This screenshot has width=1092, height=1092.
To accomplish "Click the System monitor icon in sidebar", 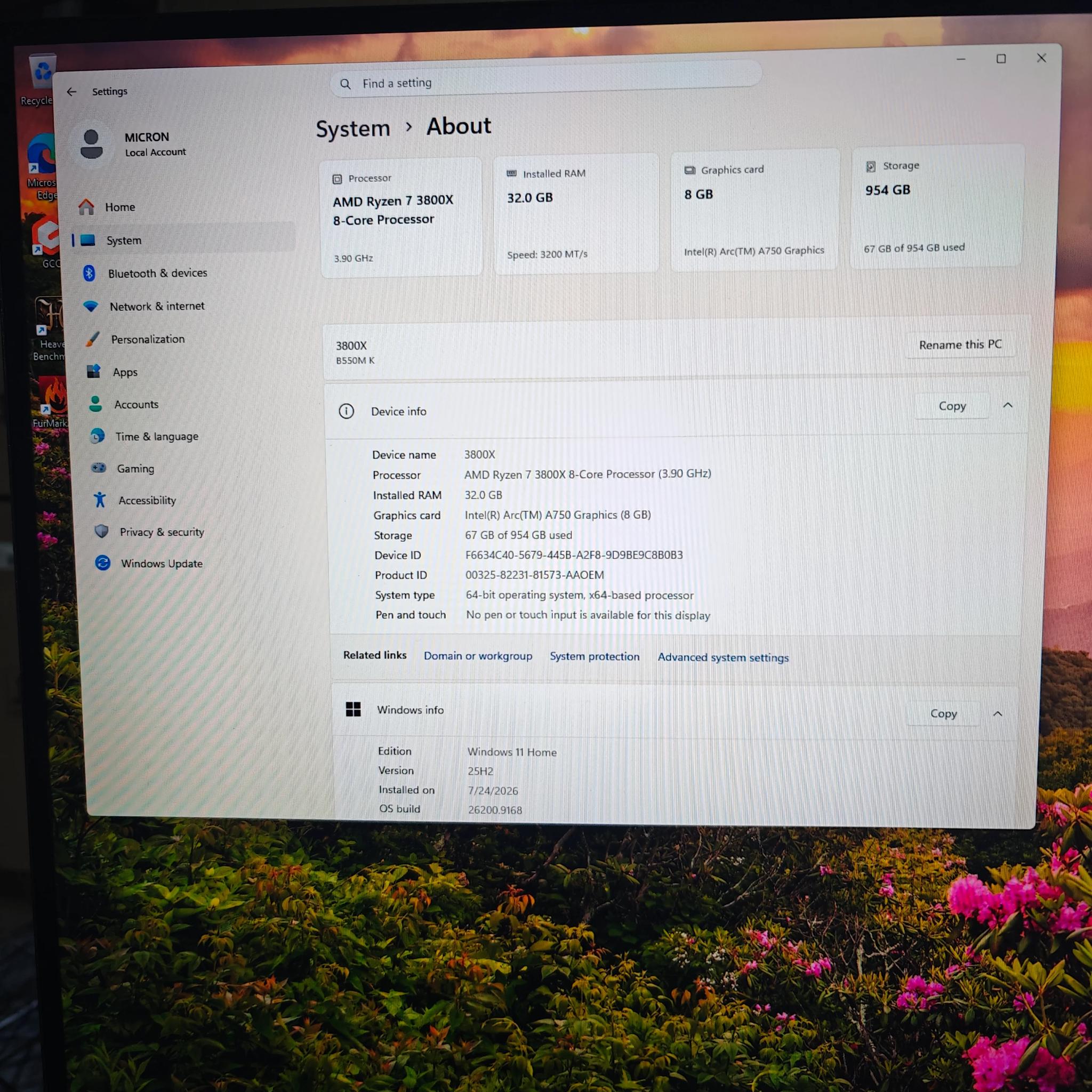I will pyautogui.click(x=87, y=240).
